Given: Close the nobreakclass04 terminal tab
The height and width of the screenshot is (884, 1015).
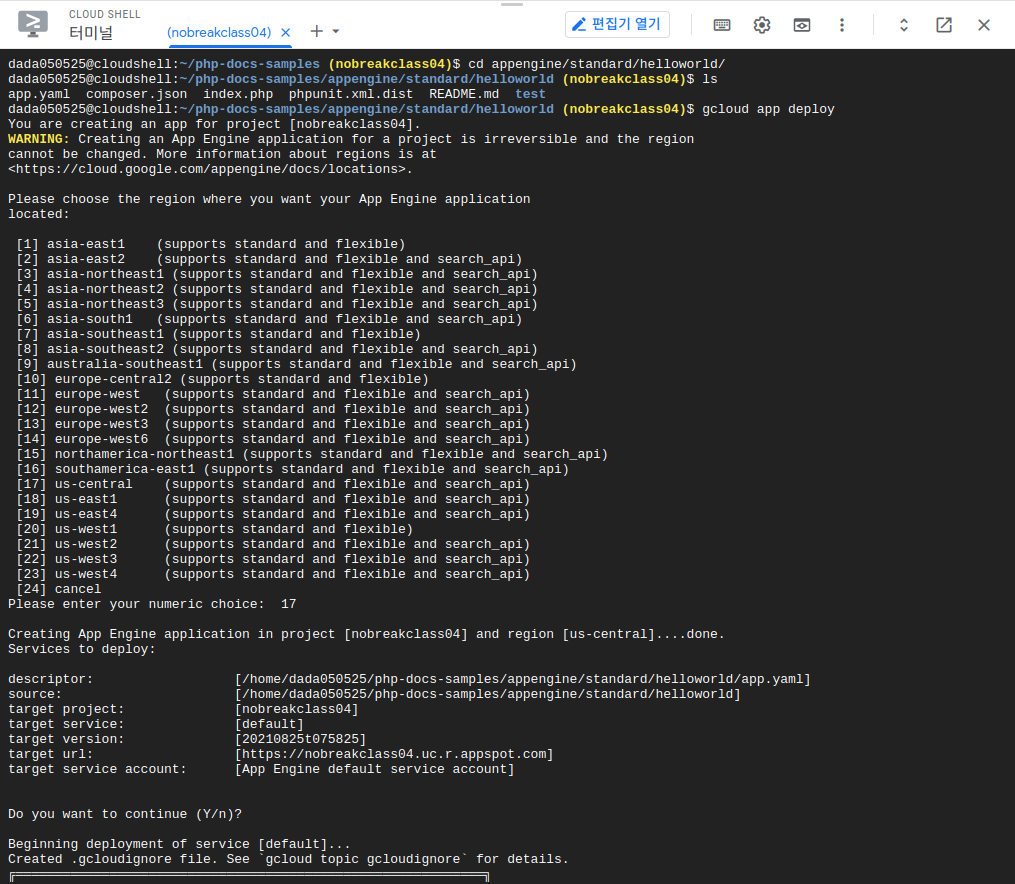Looking at the screenshot, I should 285,32.
